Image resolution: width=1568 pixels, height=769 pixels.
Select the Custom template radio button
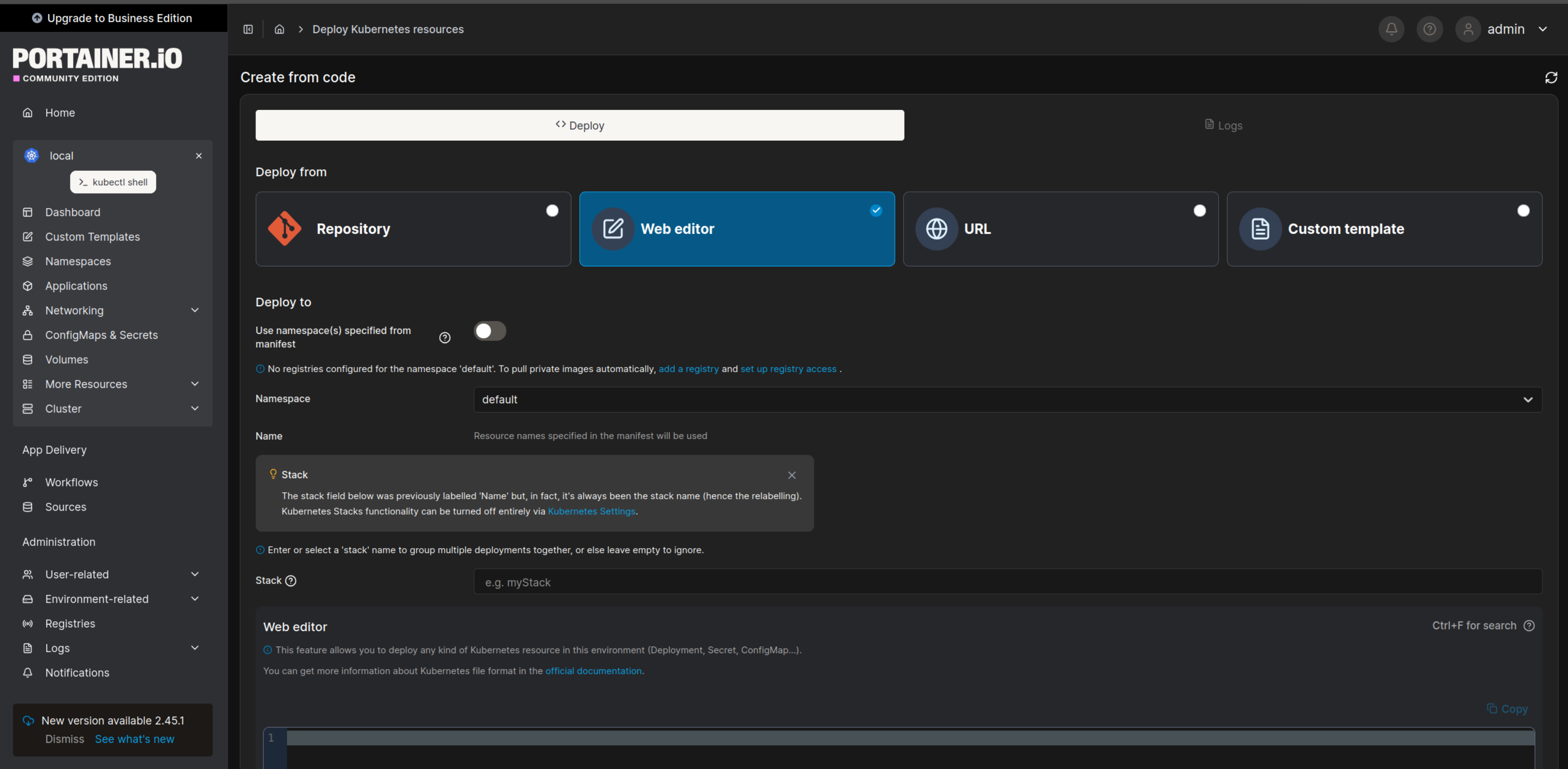pyautogui.click(x=1523, y=211)
